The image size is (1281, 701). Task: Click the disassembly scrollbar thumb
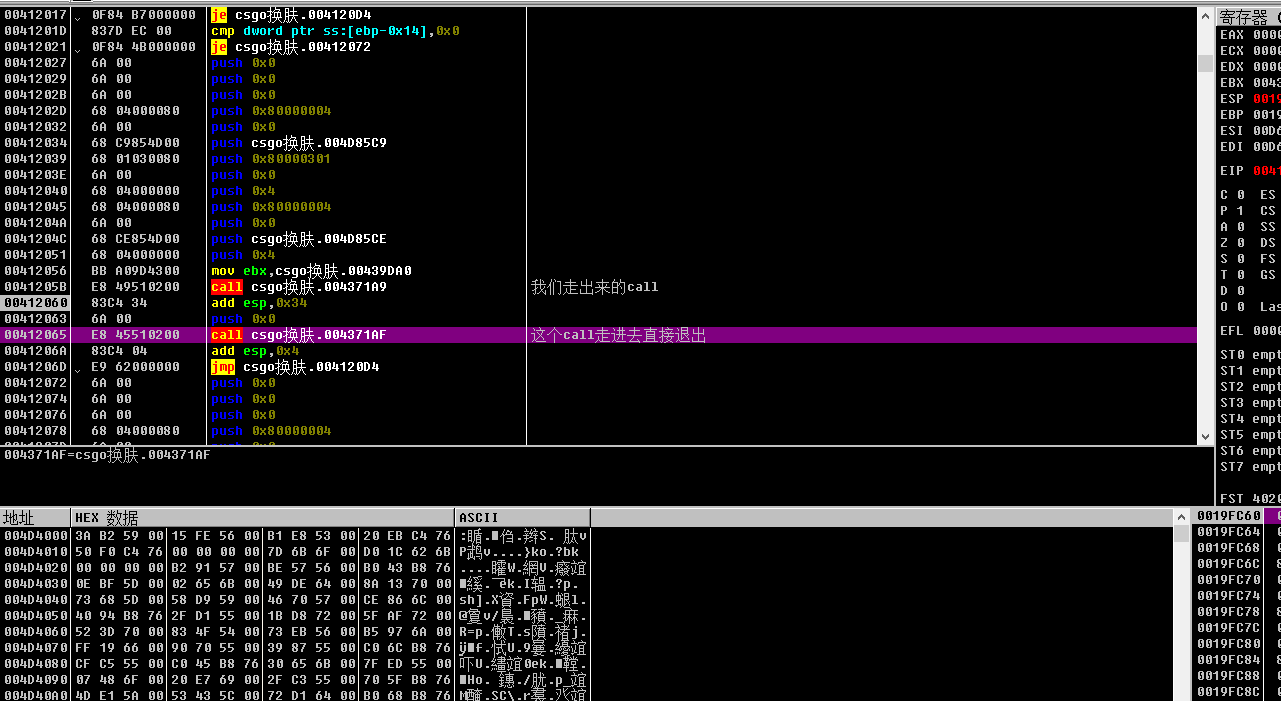point(1205,64)
